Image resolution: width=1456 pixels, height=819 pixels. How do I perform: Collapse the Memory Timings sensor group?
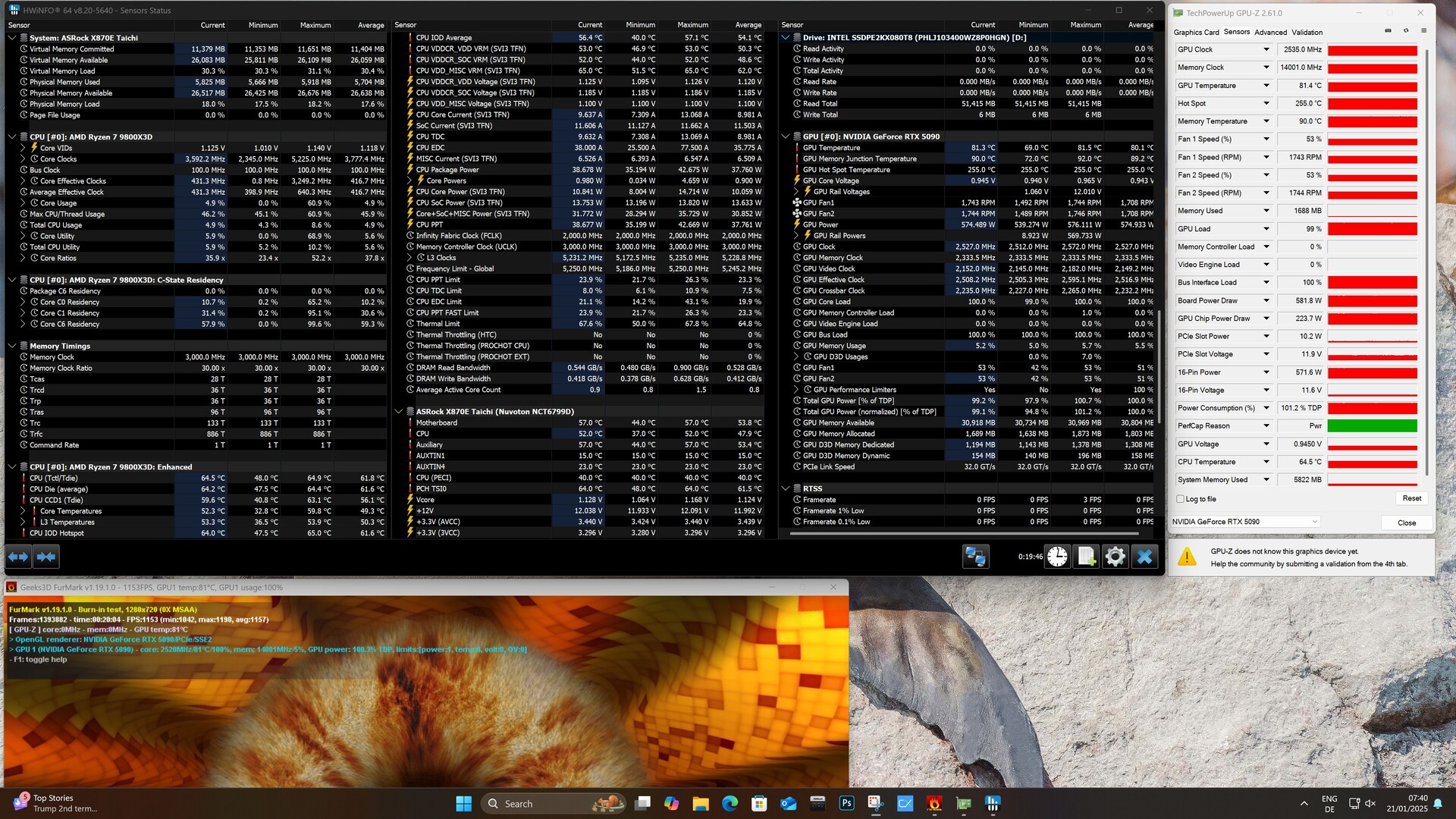coord(12,346)
